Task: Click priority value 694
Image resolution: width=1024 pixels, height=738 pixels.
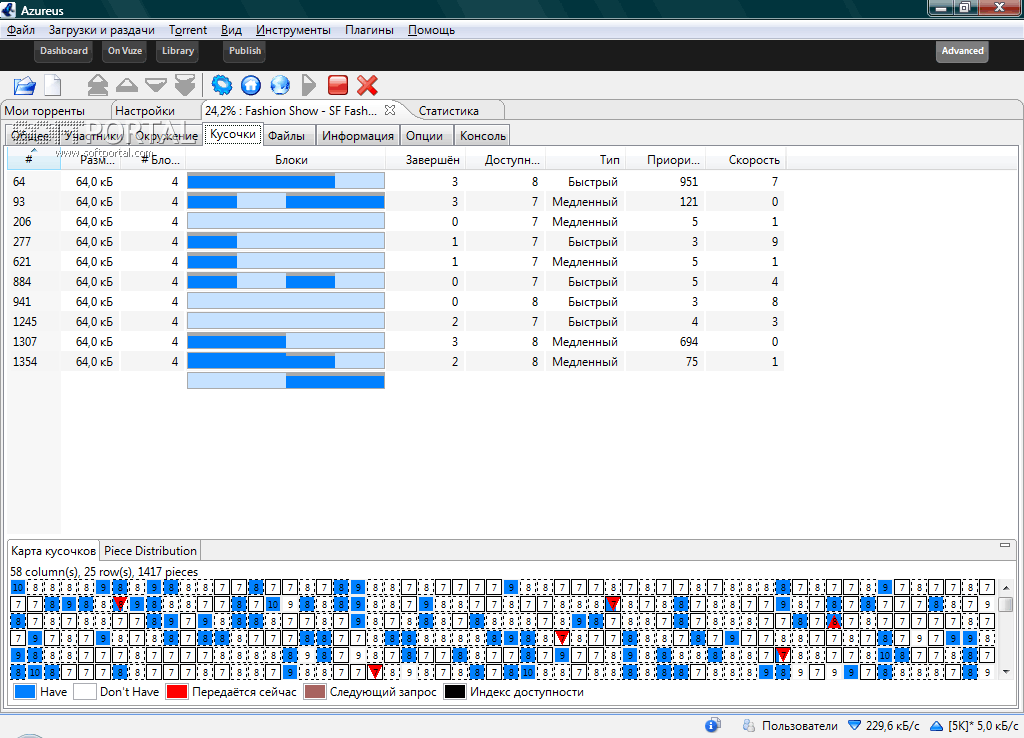Action: [x=688, y=341]
